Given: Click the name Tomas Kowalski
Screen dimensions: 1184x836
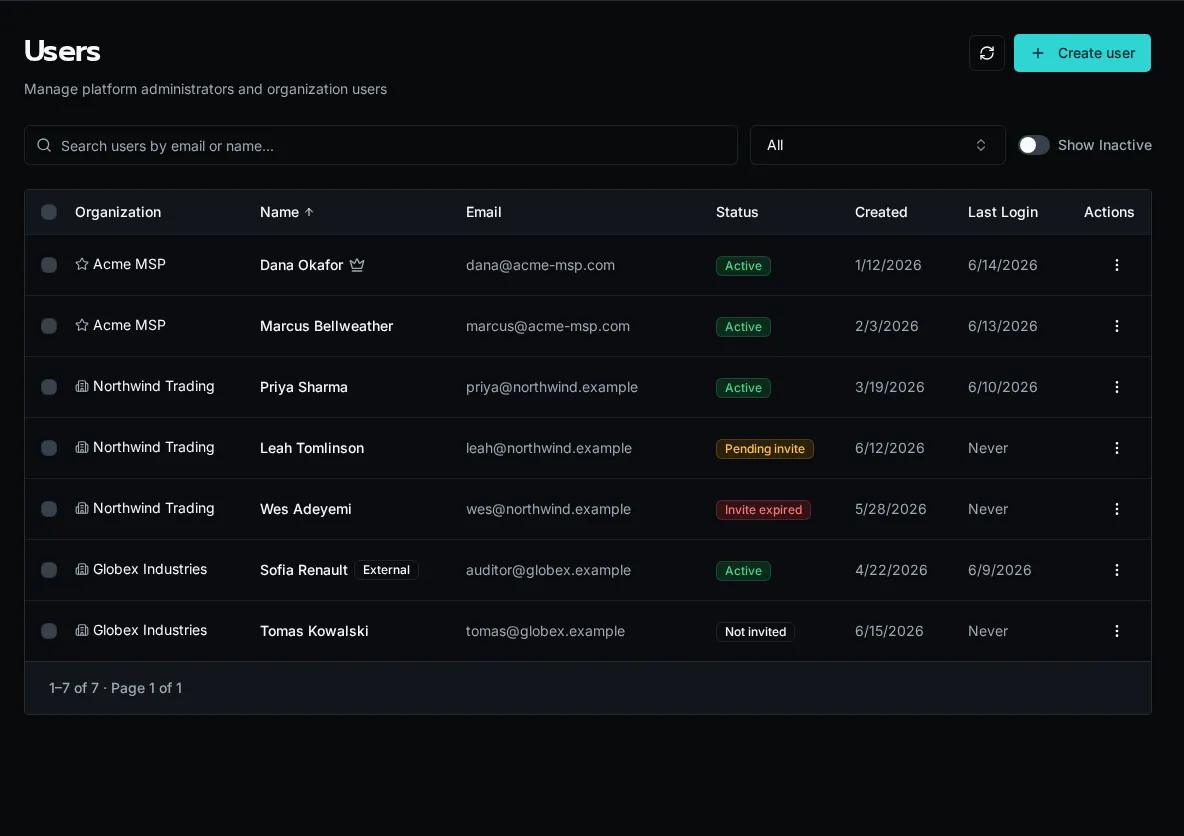Looking at the screenshot, I should pyautogui.click(x=314, y=631).
